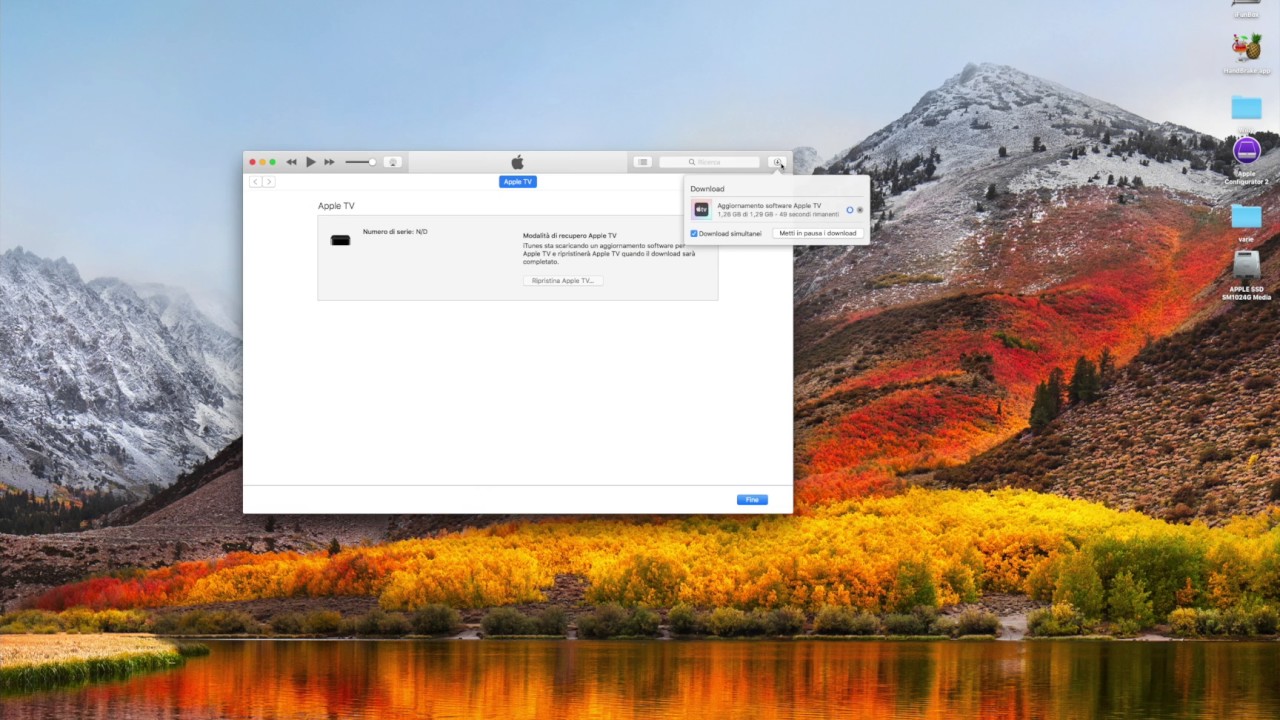Click the blue Fine button

point(752,500)
